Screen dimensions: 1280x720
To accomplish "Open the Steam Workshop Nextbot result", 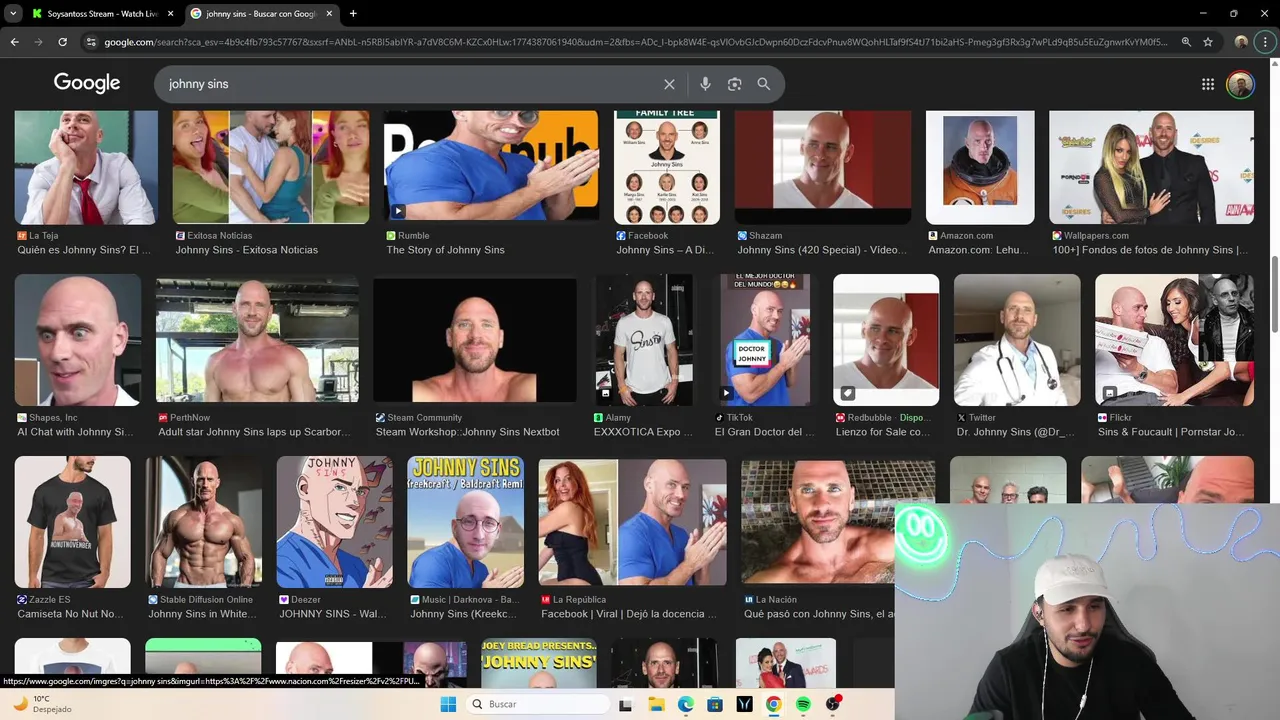I will pos(467,432).
